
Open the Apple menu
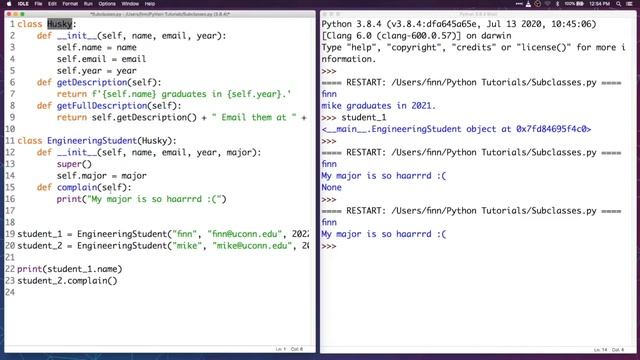(x=9, y=4)
